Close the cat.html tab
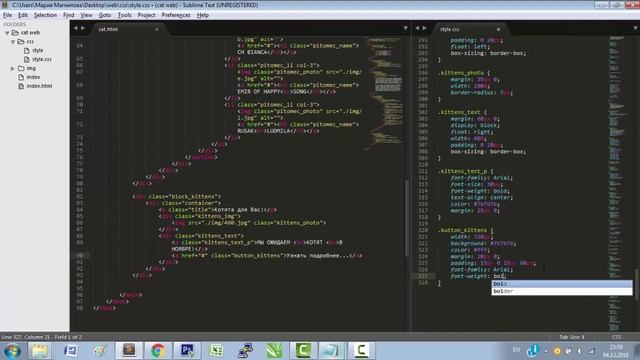 [x=157, y=29]
